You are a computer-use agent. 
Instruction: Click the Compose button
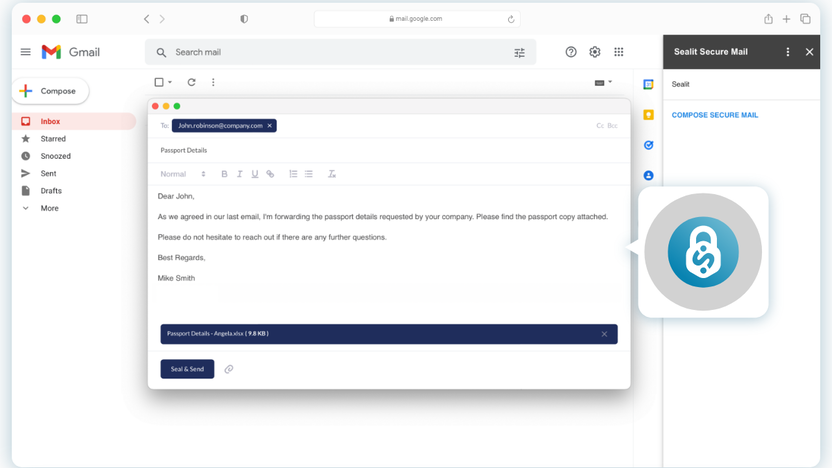[50, 91]
